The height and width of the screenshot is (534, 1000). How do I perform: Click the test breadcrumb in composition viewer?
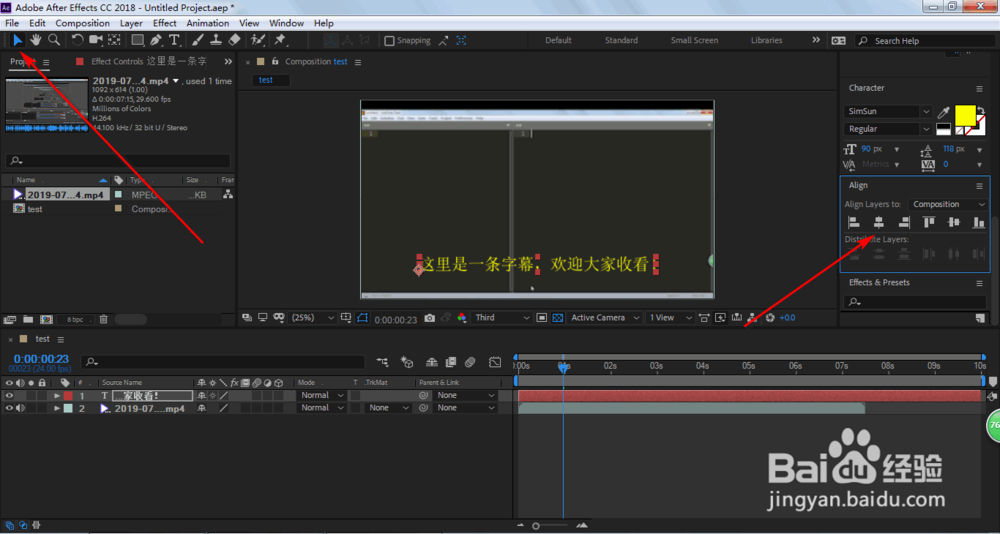click(x=266, y=80)
